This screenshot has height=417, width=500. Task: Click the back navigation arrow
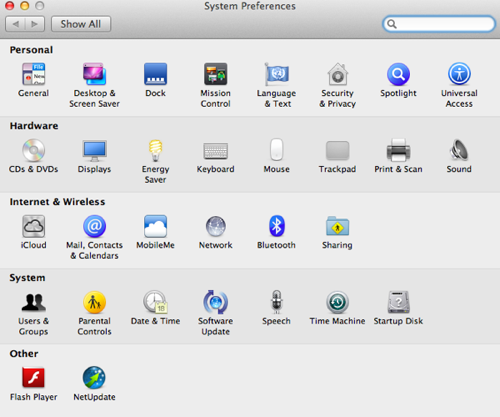(15, 24)
